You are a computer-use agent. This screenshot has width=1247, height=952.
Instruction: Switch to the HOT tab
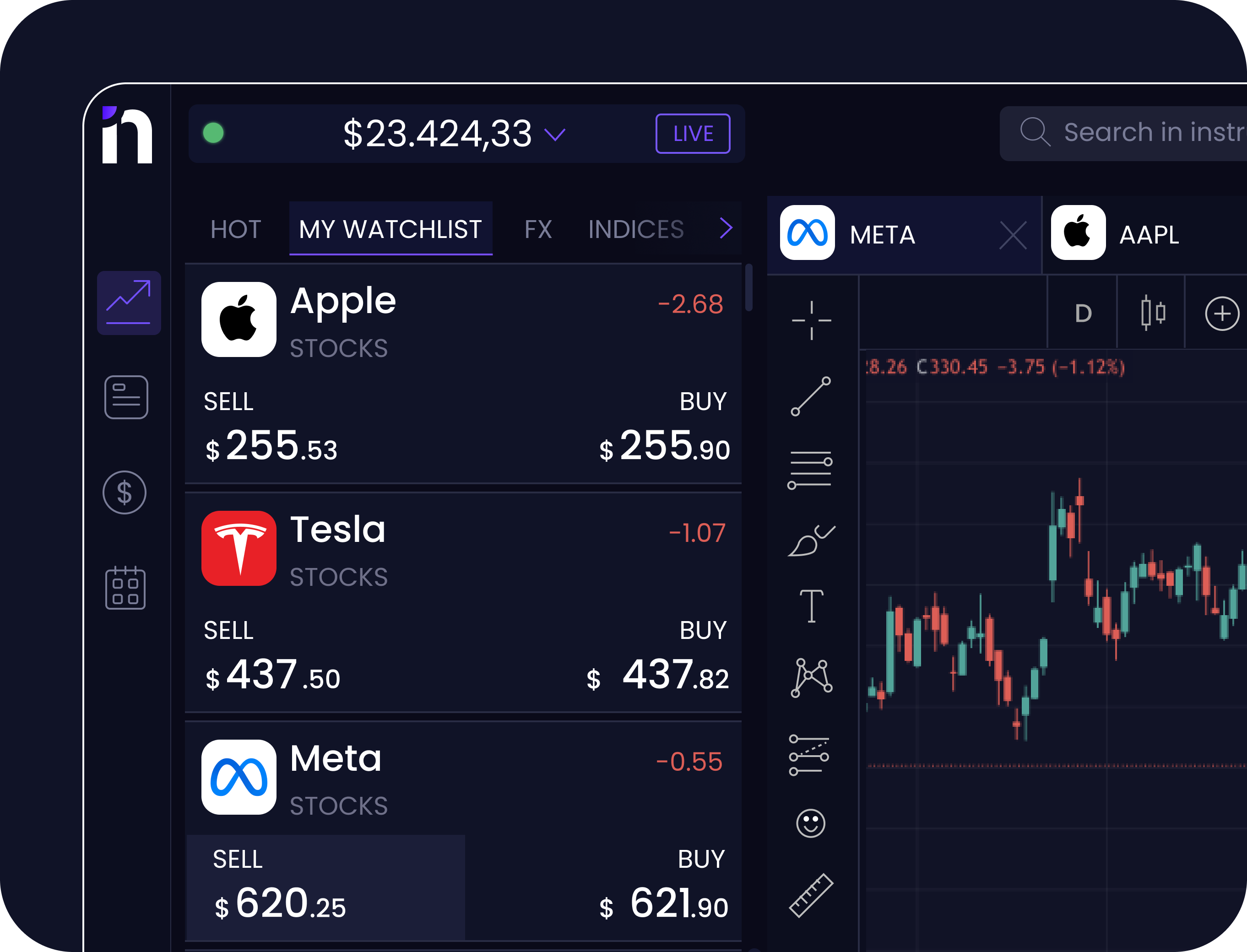(x=236, y=229)
